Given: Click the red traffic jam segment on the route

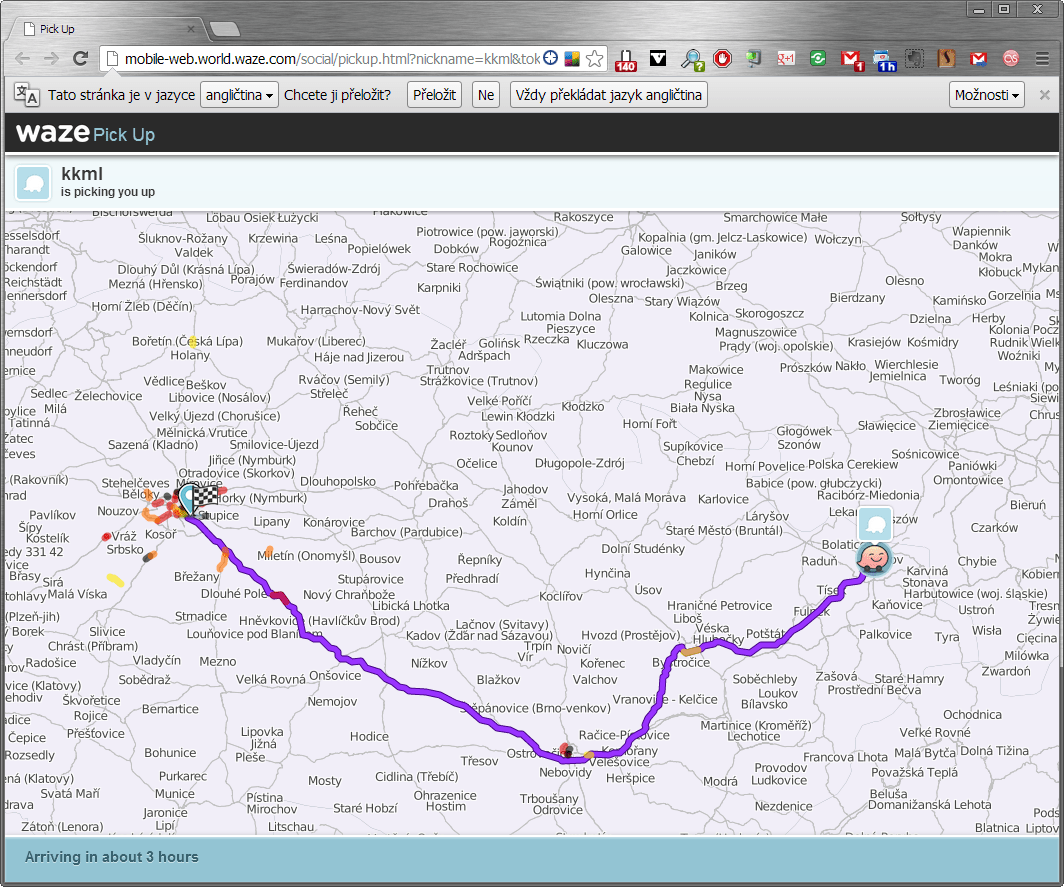Looking at the screenshot, I should [280, 597].
